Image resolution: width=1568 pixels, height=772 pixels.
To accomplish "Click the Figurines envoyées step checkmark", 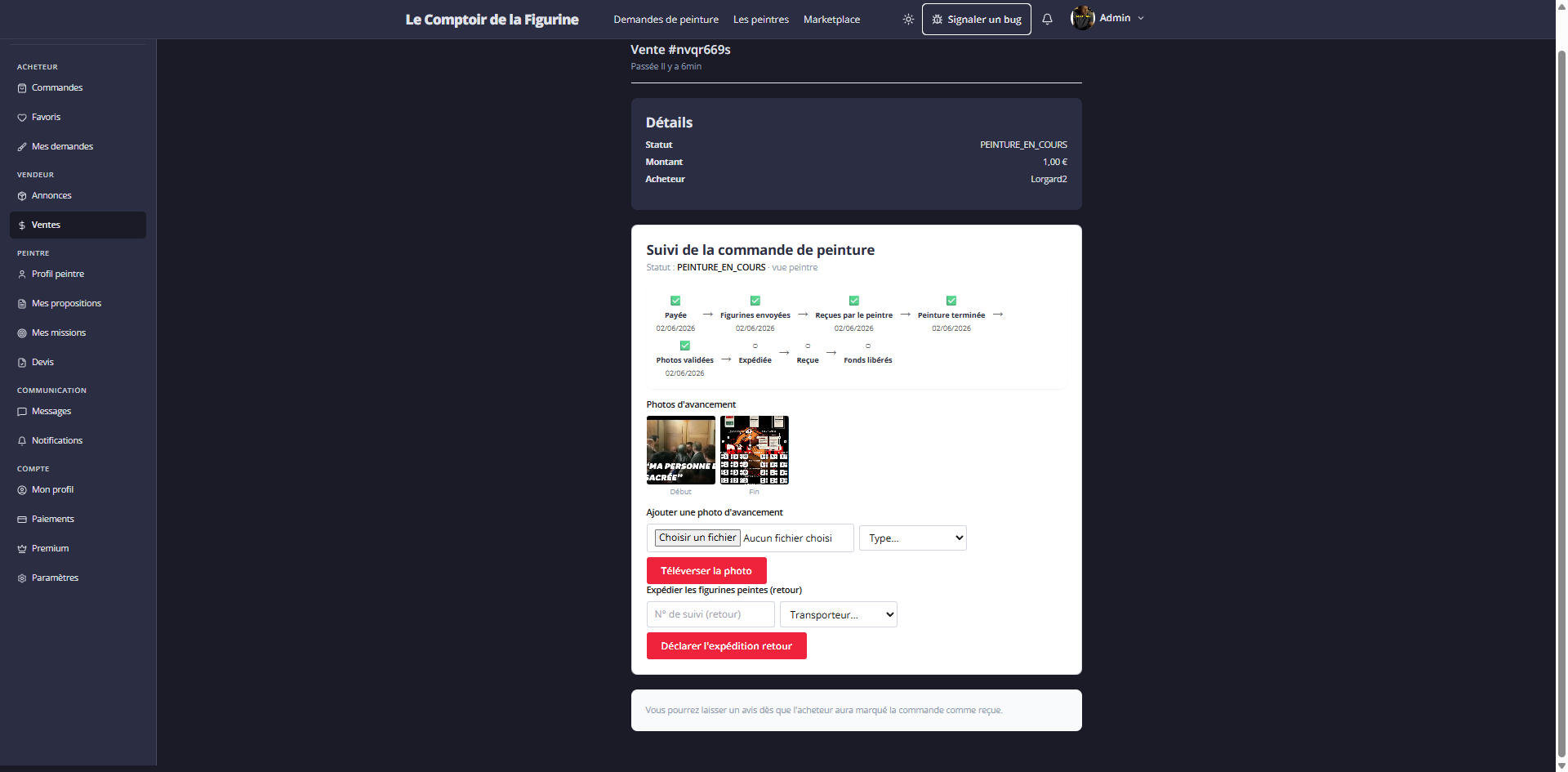I will click(755, 301).
